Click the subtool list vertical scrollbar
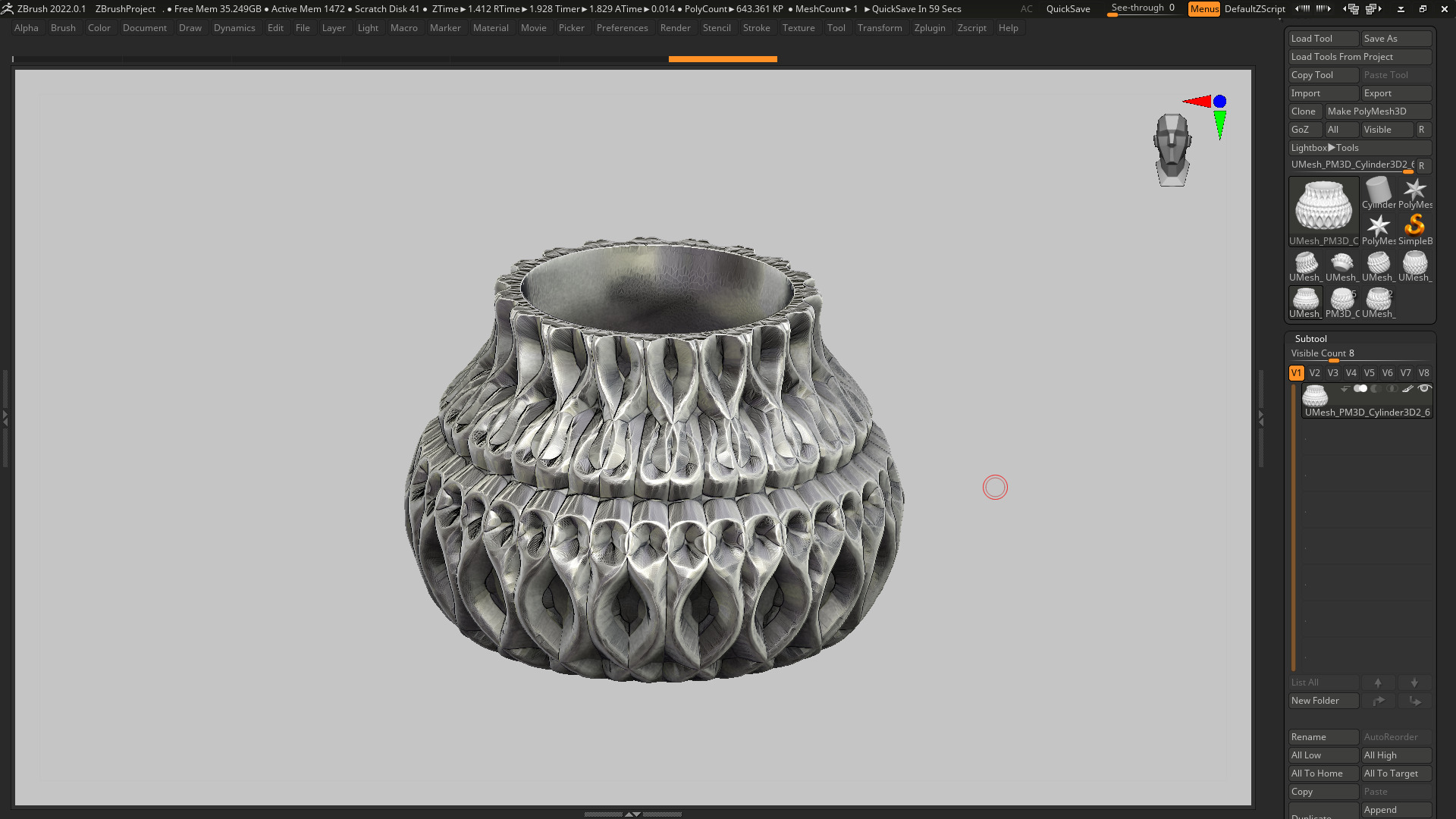Screen dimensions: 1456x819 [1294, 527]
